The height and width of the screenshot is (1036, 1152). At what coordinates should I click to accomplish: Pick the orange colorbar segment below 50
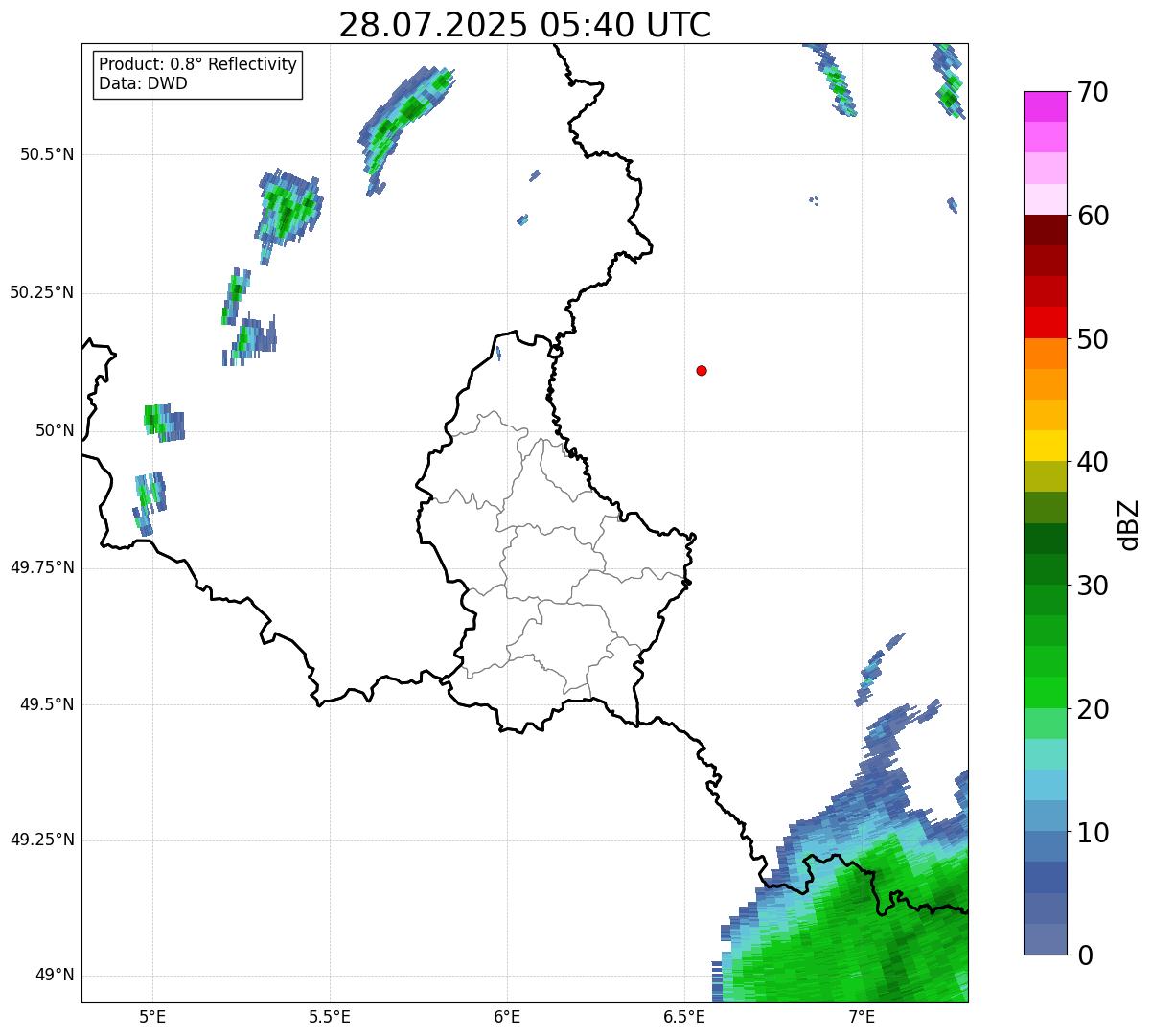(x=1045, y=354)
